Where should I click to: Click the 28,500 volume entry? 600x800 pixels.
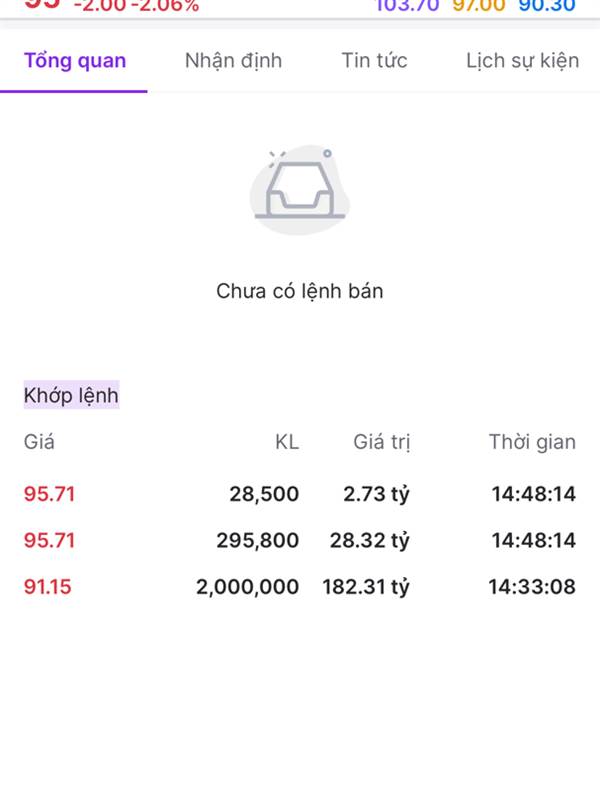point(264,494)
